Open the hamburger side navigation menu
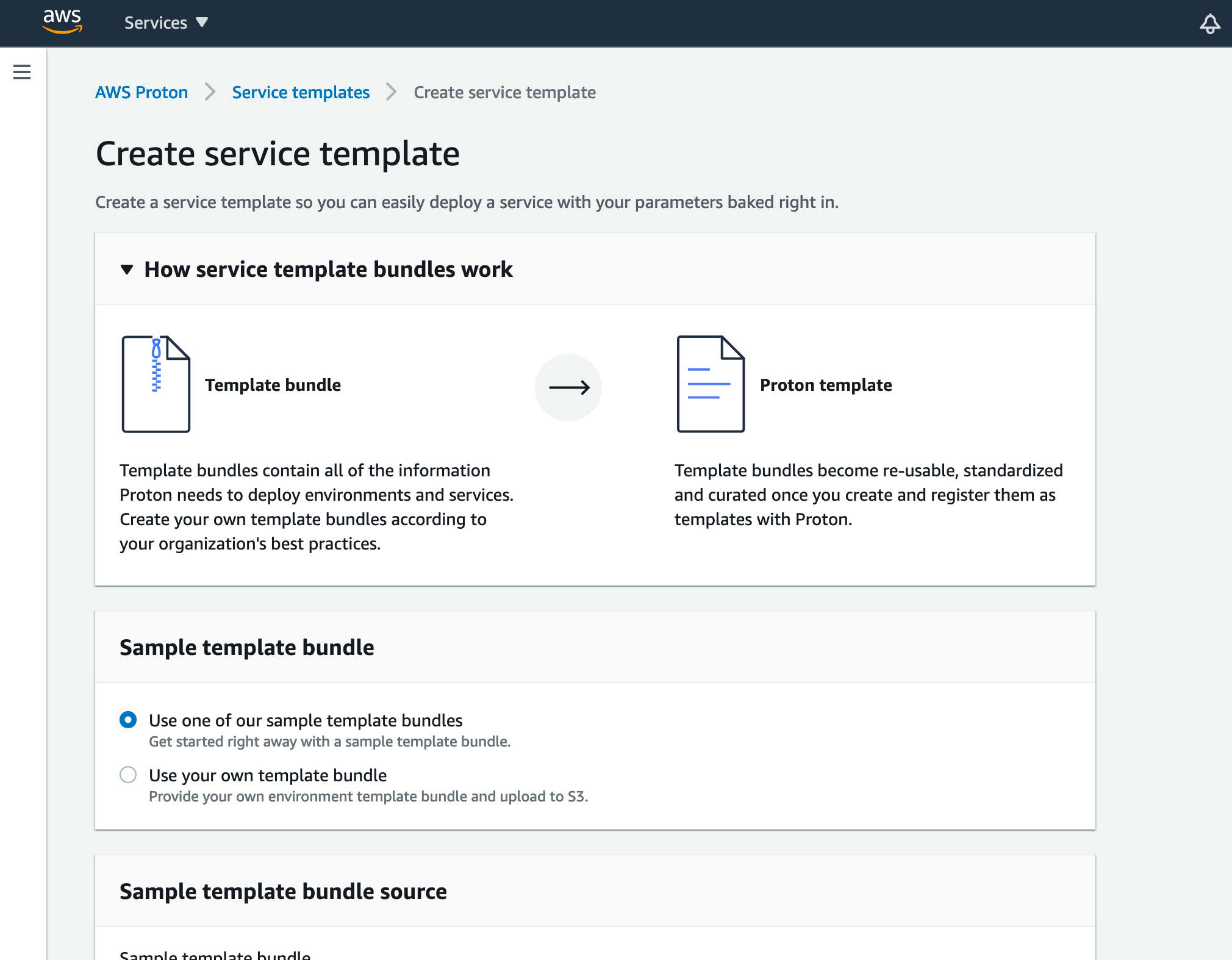This screenshot has width=1232, height=960. [x=22, y=72]
